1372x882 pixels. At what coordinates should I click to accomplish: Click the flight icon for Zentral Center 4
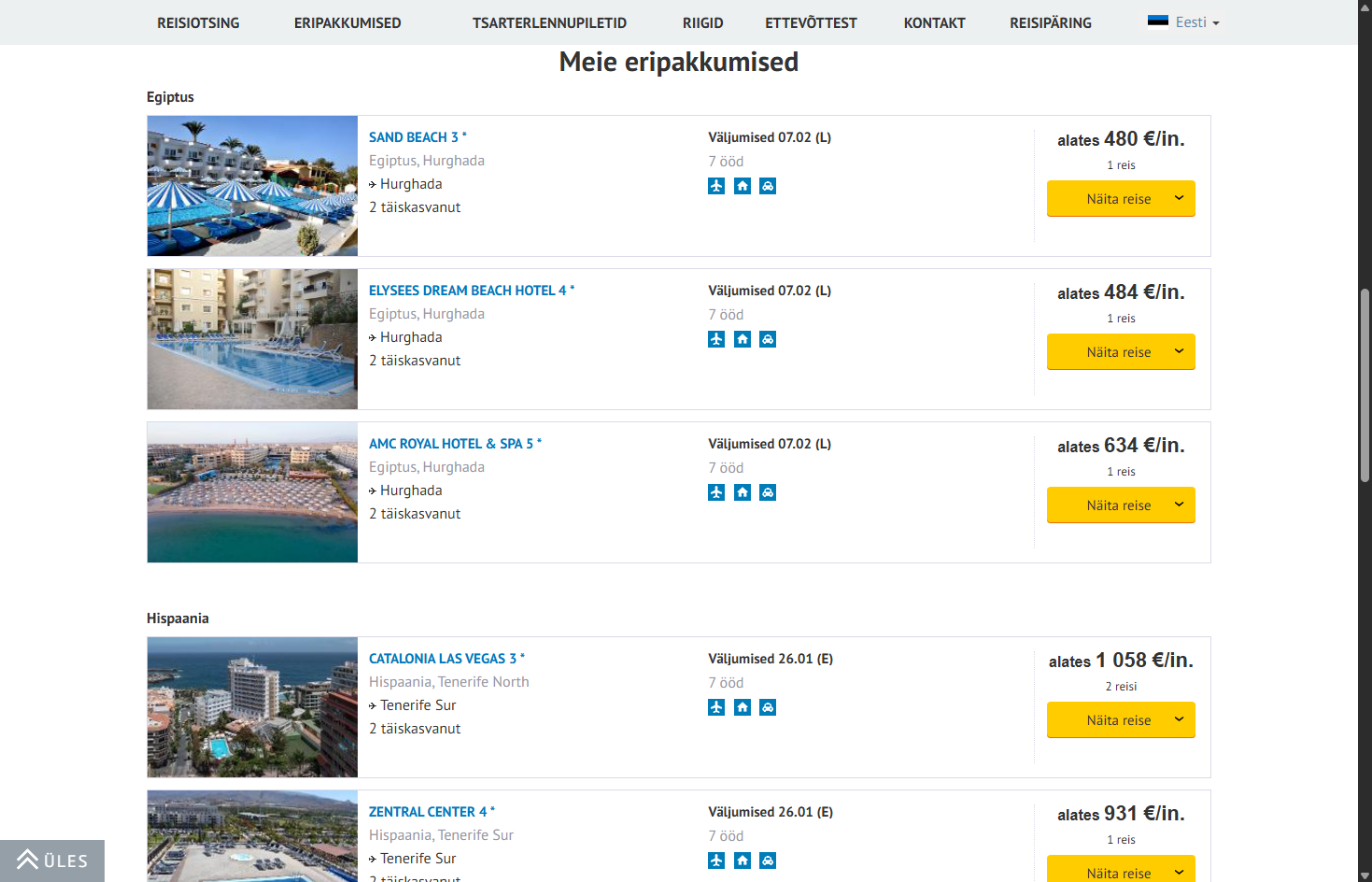coord(716,861)
